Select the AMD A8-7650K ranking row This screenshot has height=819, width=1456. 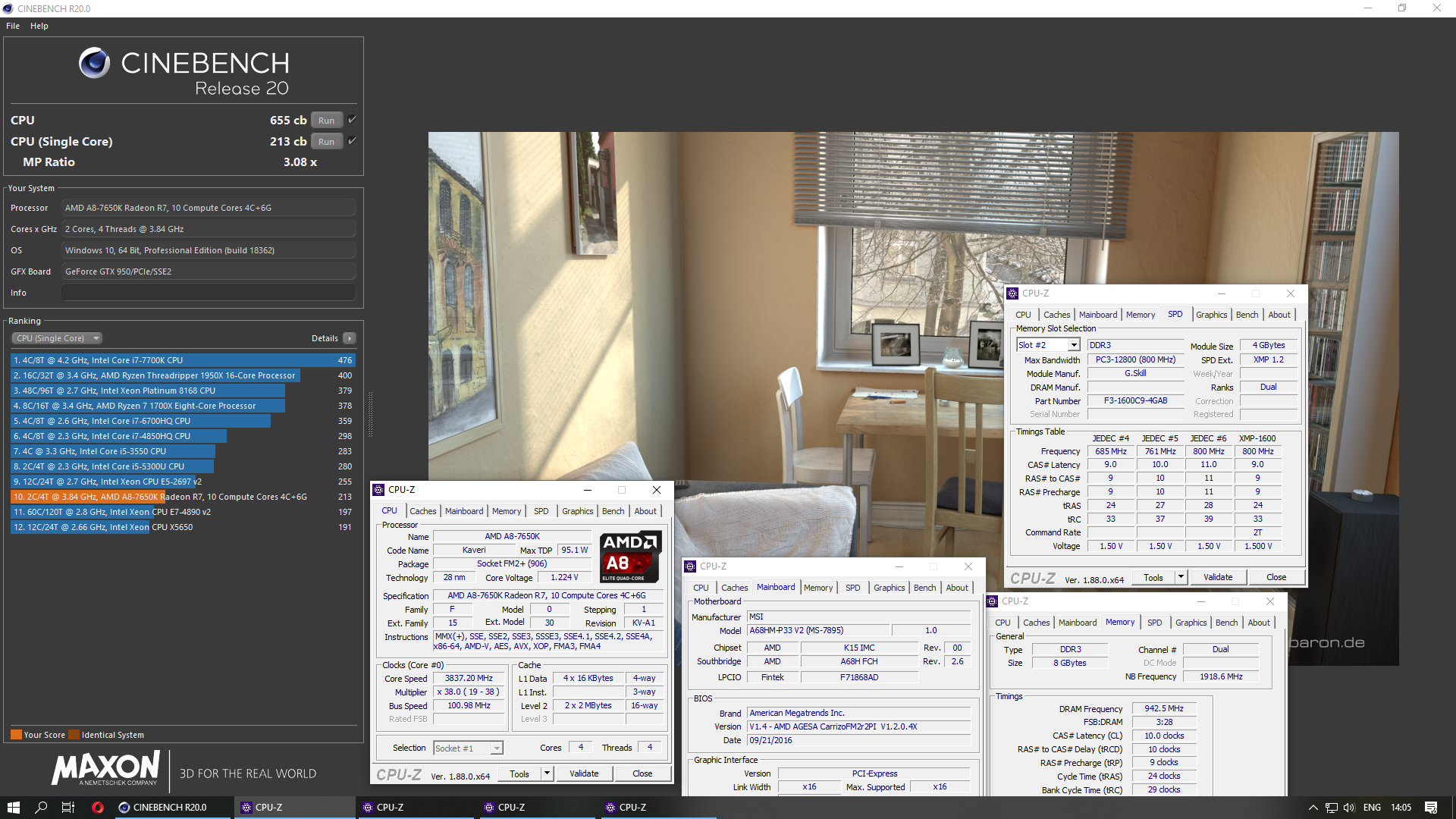click(183, 497)
